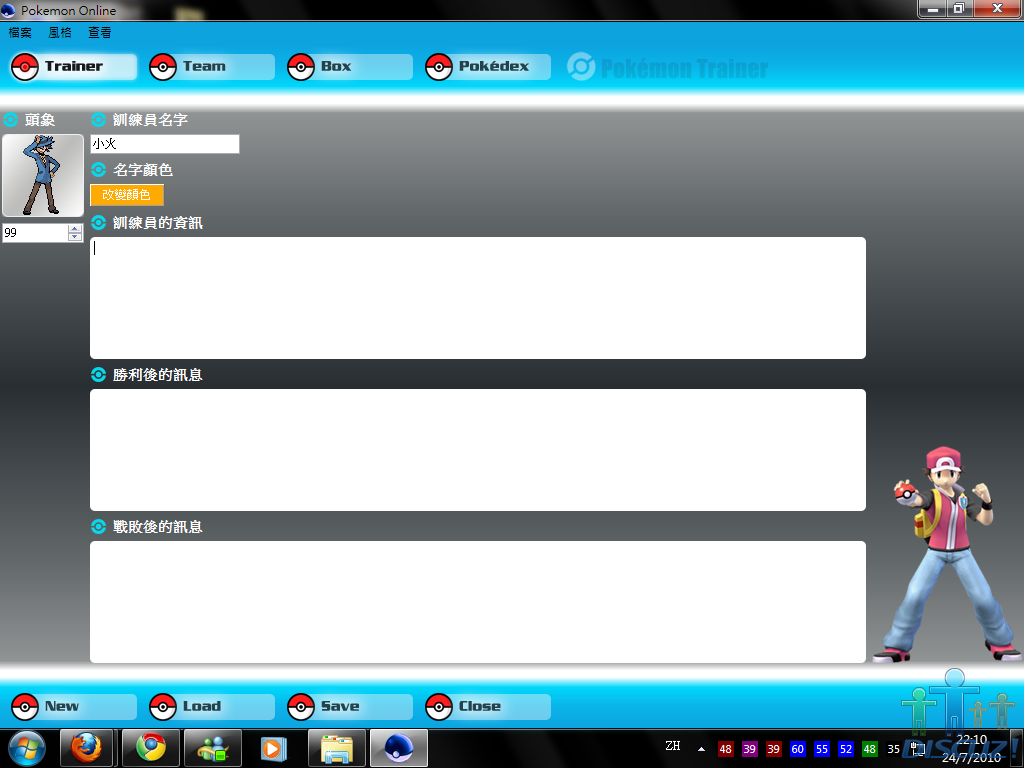
Task: Open the 檔案 menu
Action: [20, 33]
